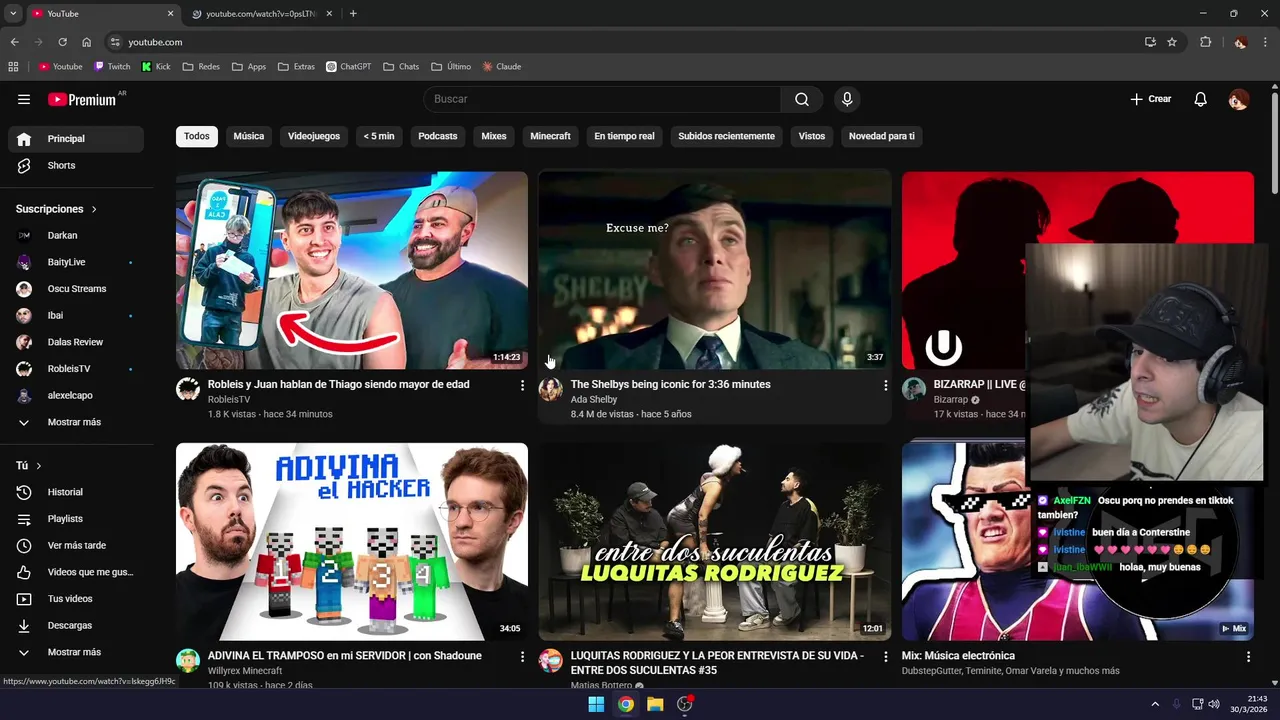Select the Subidos recientemente chip

(726, 136)
